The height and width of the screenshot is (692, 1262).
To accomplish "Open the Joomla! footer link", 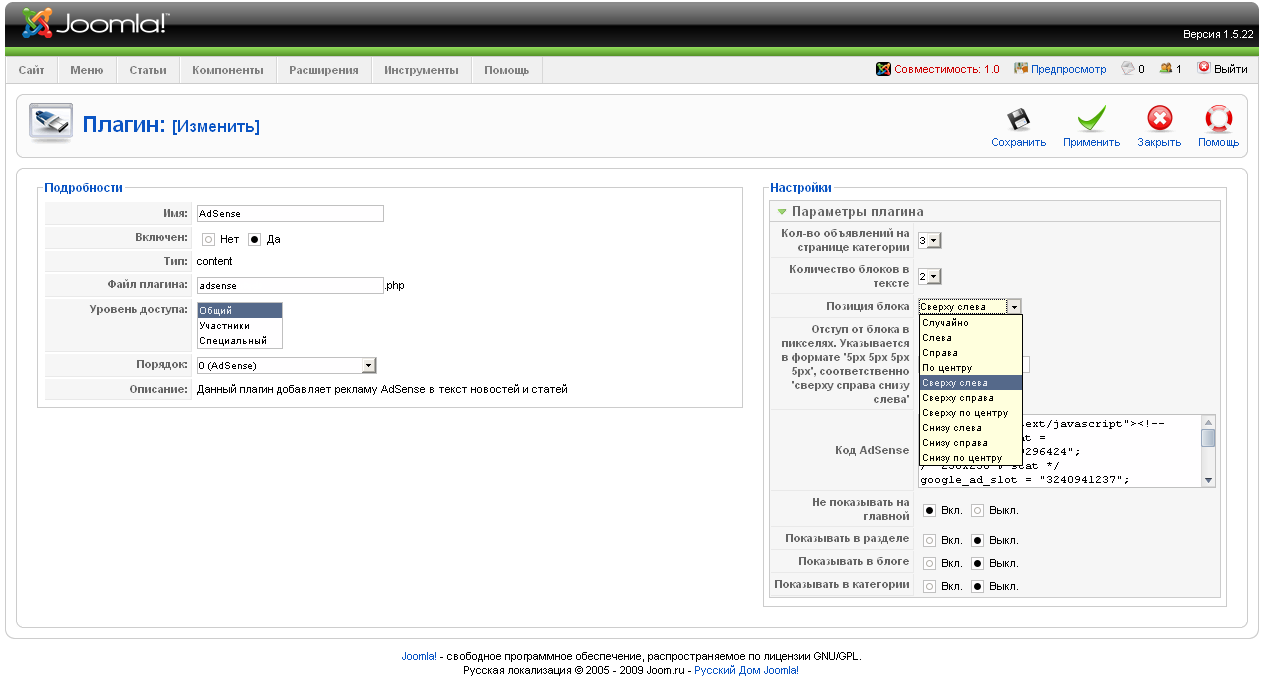I will coord(419,657).
